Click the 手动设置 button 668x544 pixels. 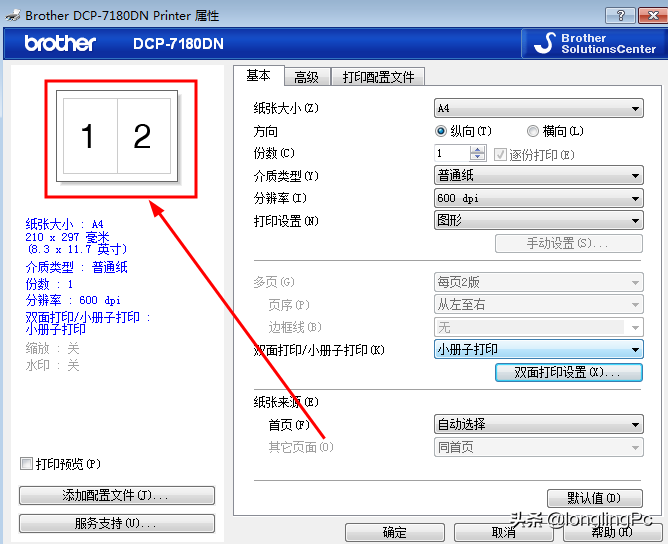click(x=569, y=243)
